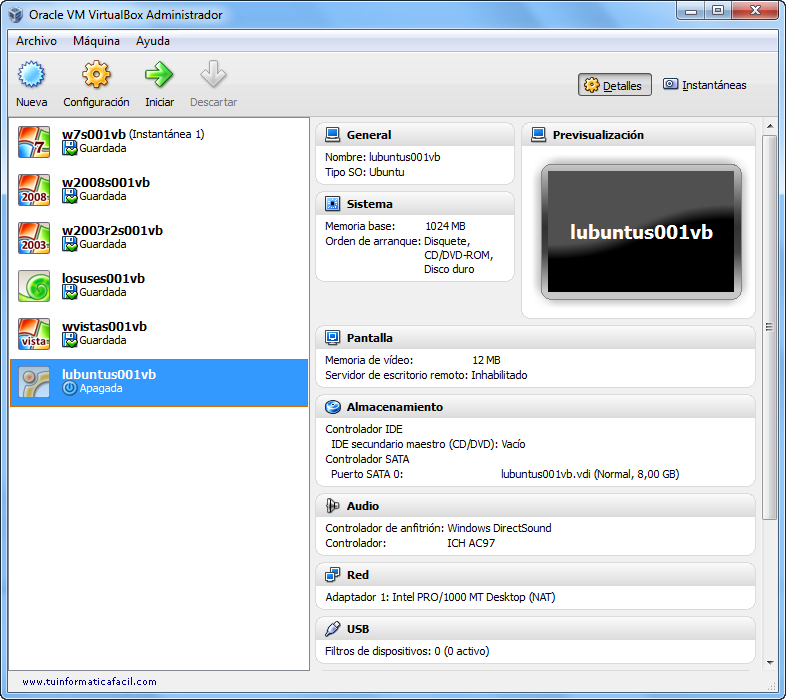Click the Nueva toolbar icon
This screenshot has width=786, height=700.
tap(31, 75)
